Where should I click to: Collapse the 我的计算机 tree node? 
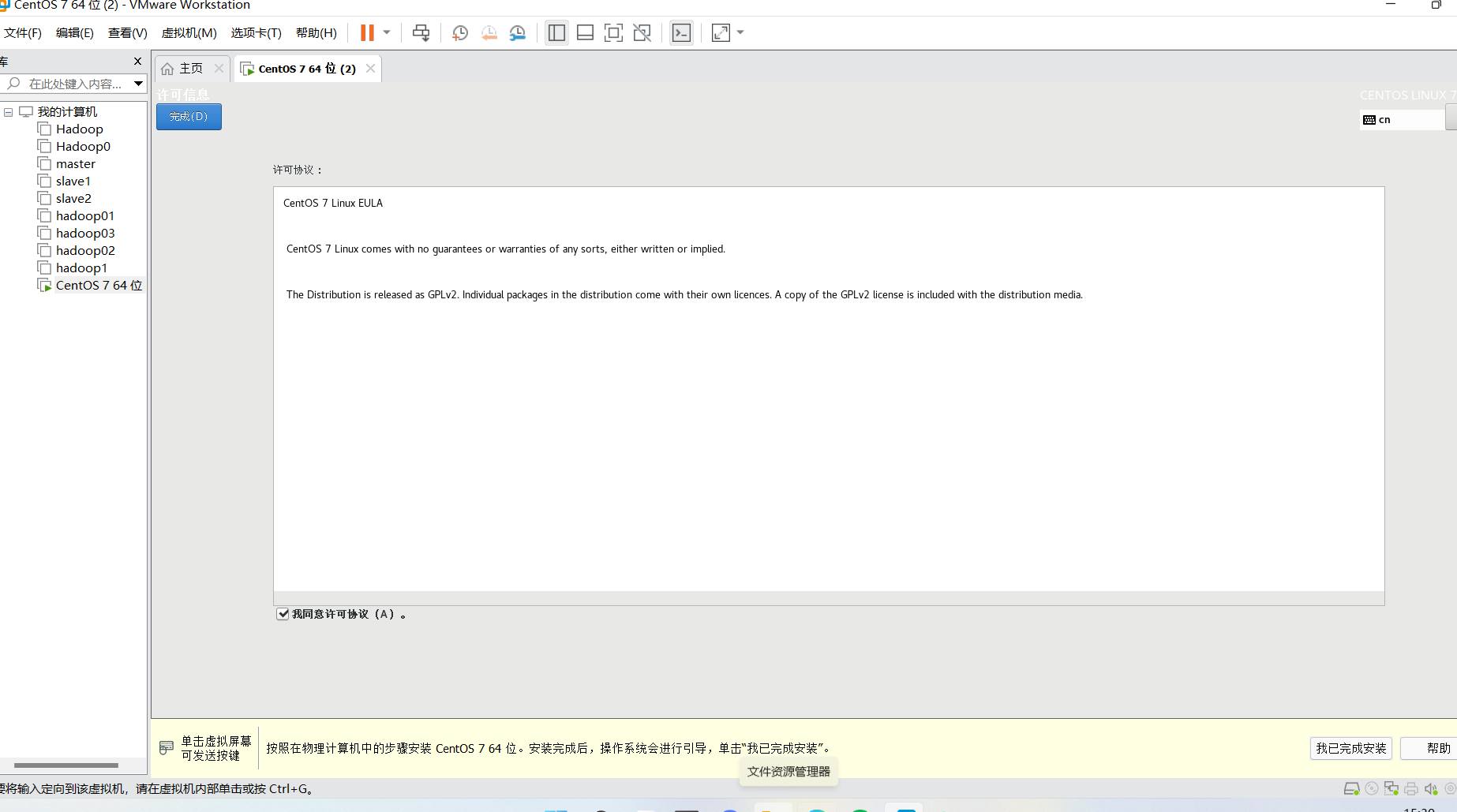[8, 112]
